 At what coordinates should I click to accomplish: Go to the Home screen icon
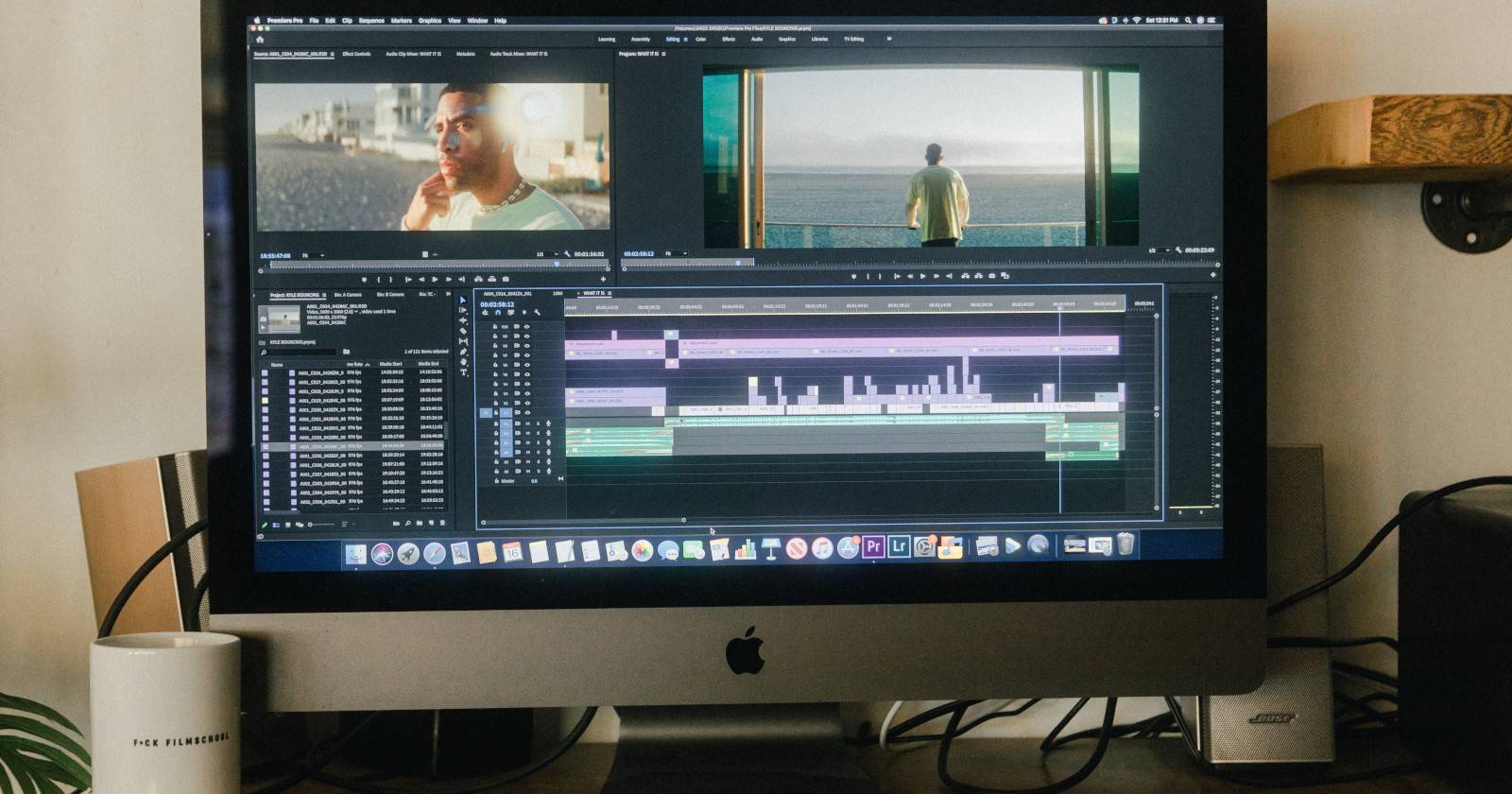pyautogui.click(x=260, y=40)
